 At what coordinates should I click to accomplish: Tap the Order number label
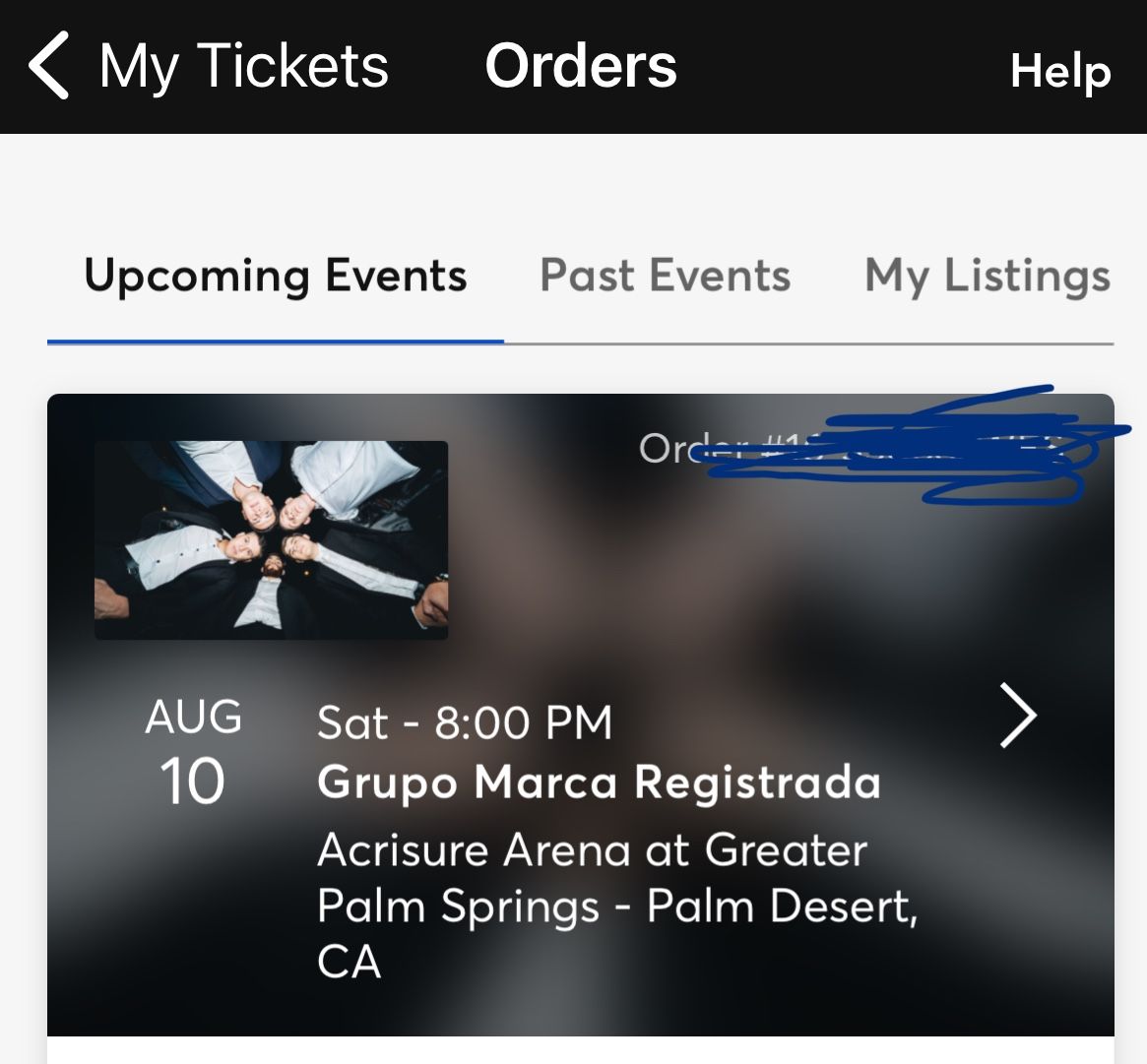tap(671, 449)
